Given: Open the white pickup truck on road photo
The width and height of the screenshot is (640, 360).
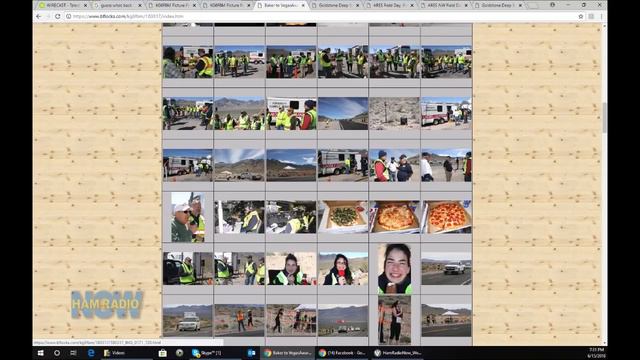Looking at the screenshot, I should [446, 269].
